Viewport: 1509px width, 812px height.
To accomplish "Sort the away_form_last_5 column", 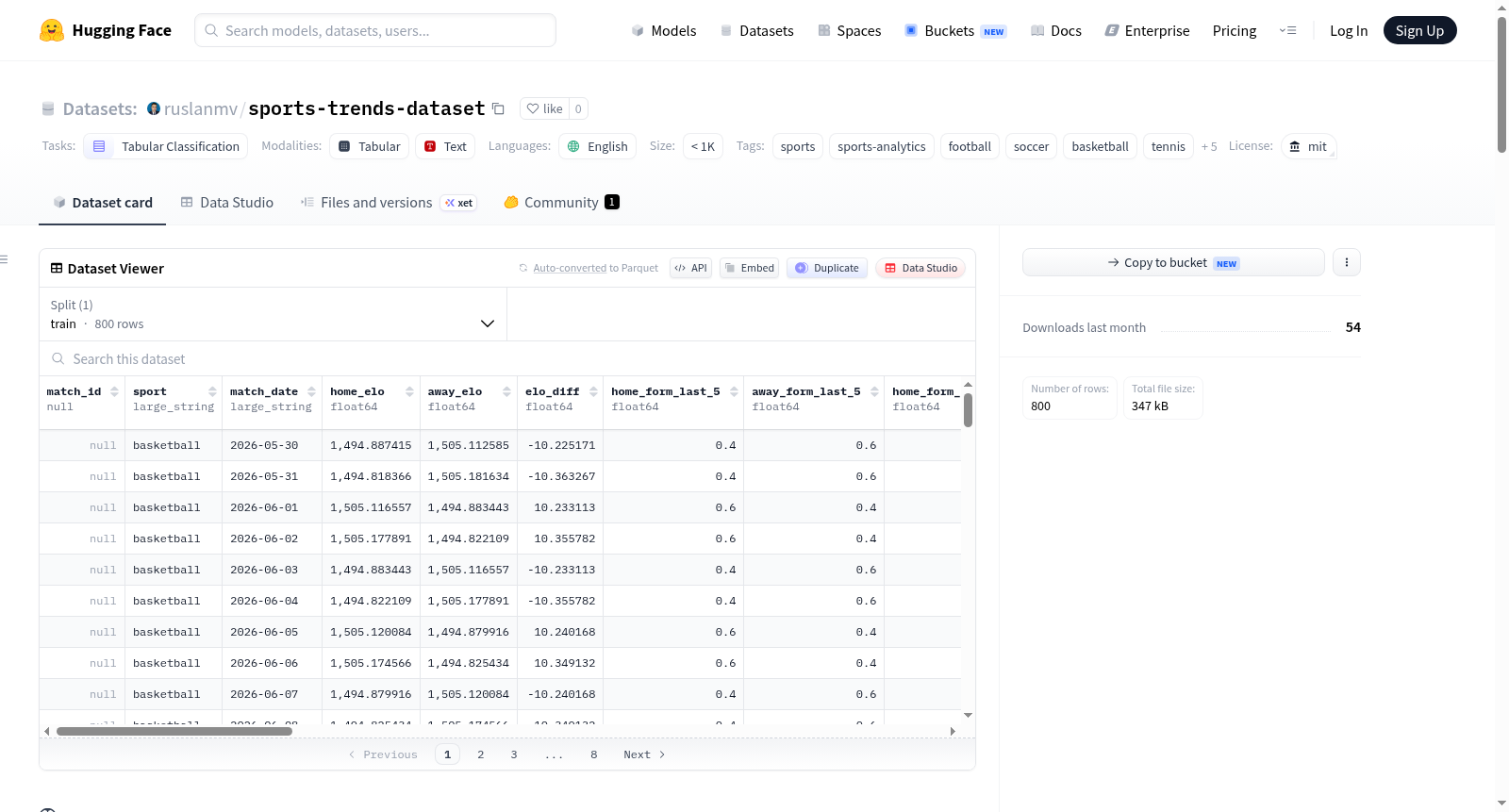I will [874, 391].
